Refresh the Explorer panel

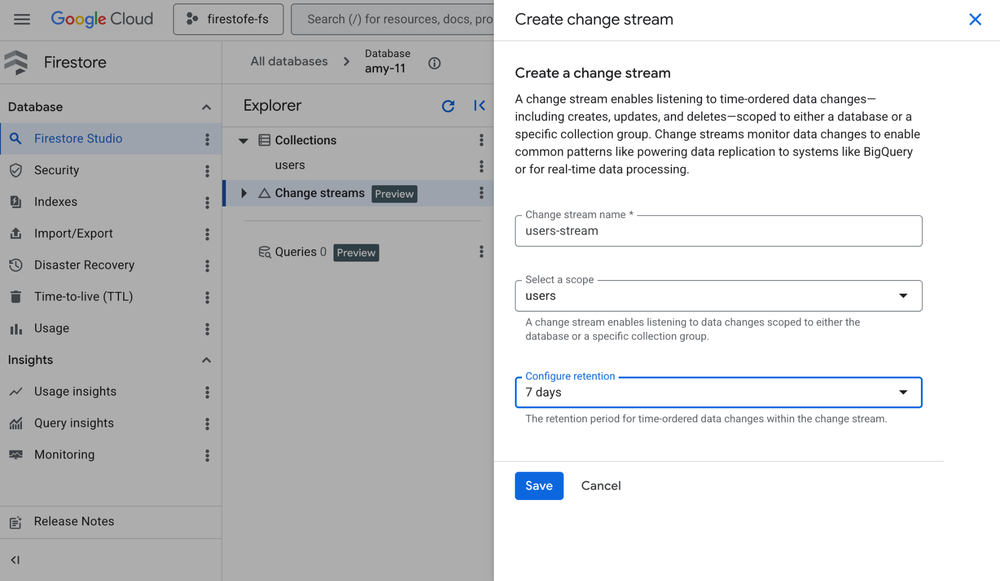tap(448, 106)
